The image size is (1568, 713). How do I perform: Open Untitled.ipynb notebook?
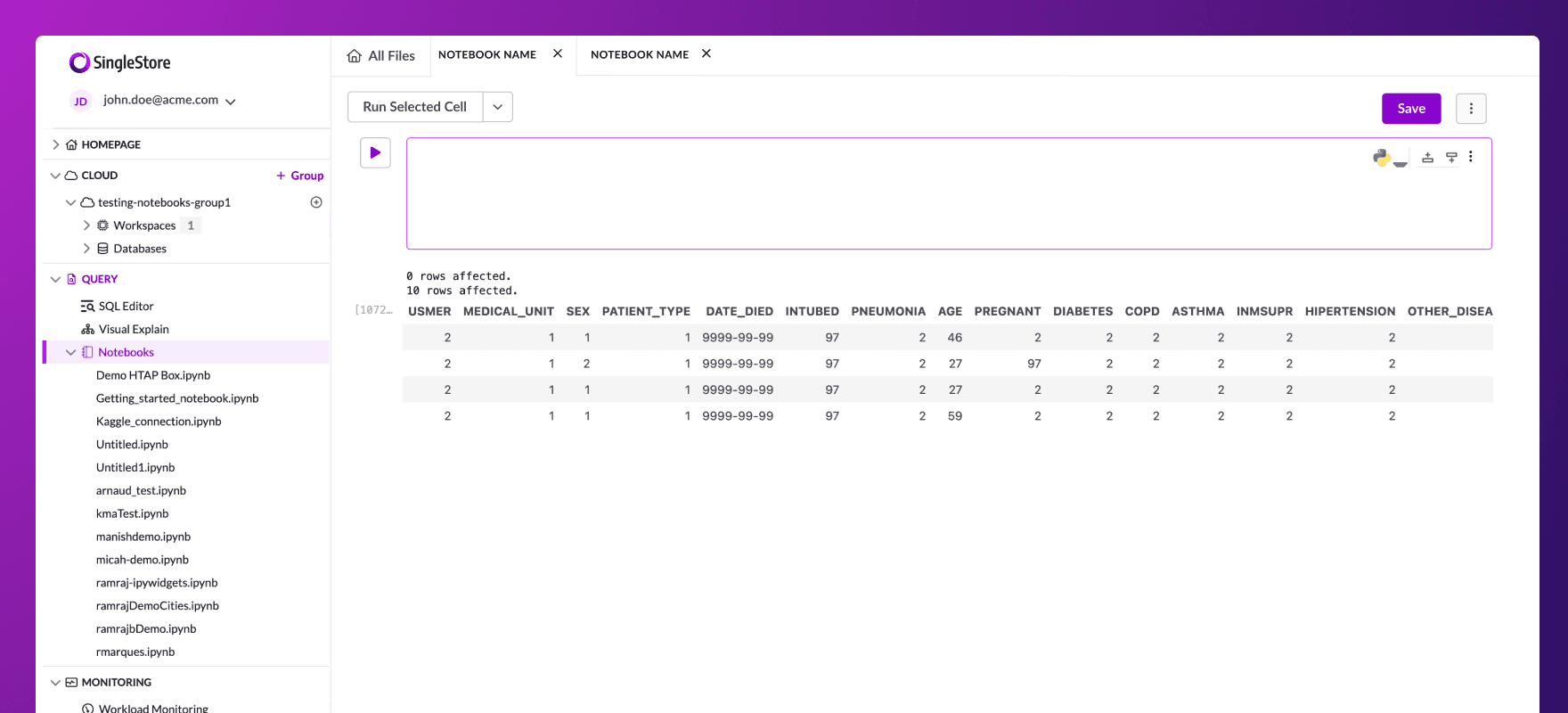coord(132,445)
